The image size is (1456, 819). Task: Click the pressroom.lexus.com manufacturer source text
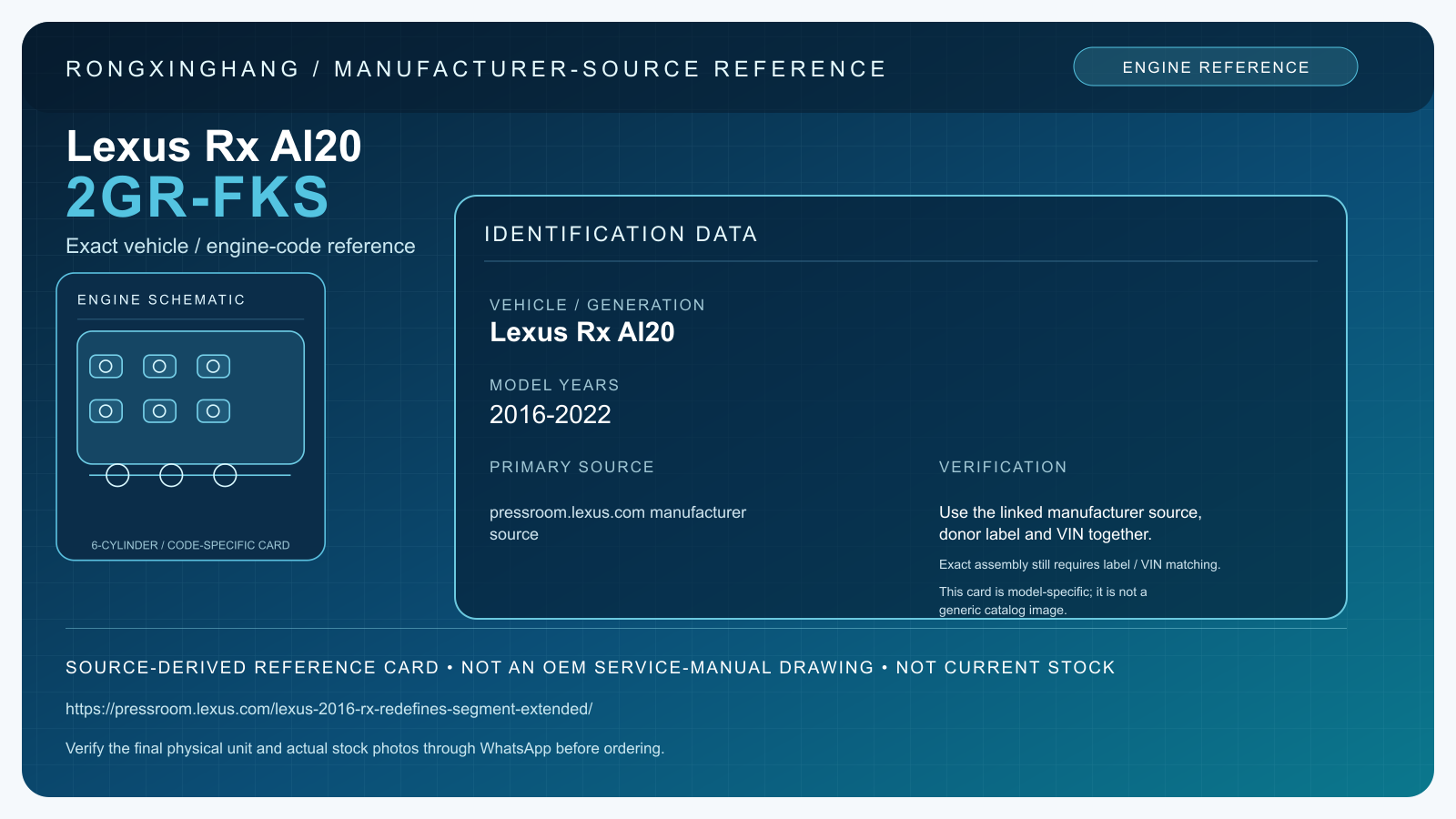(618, 523)
